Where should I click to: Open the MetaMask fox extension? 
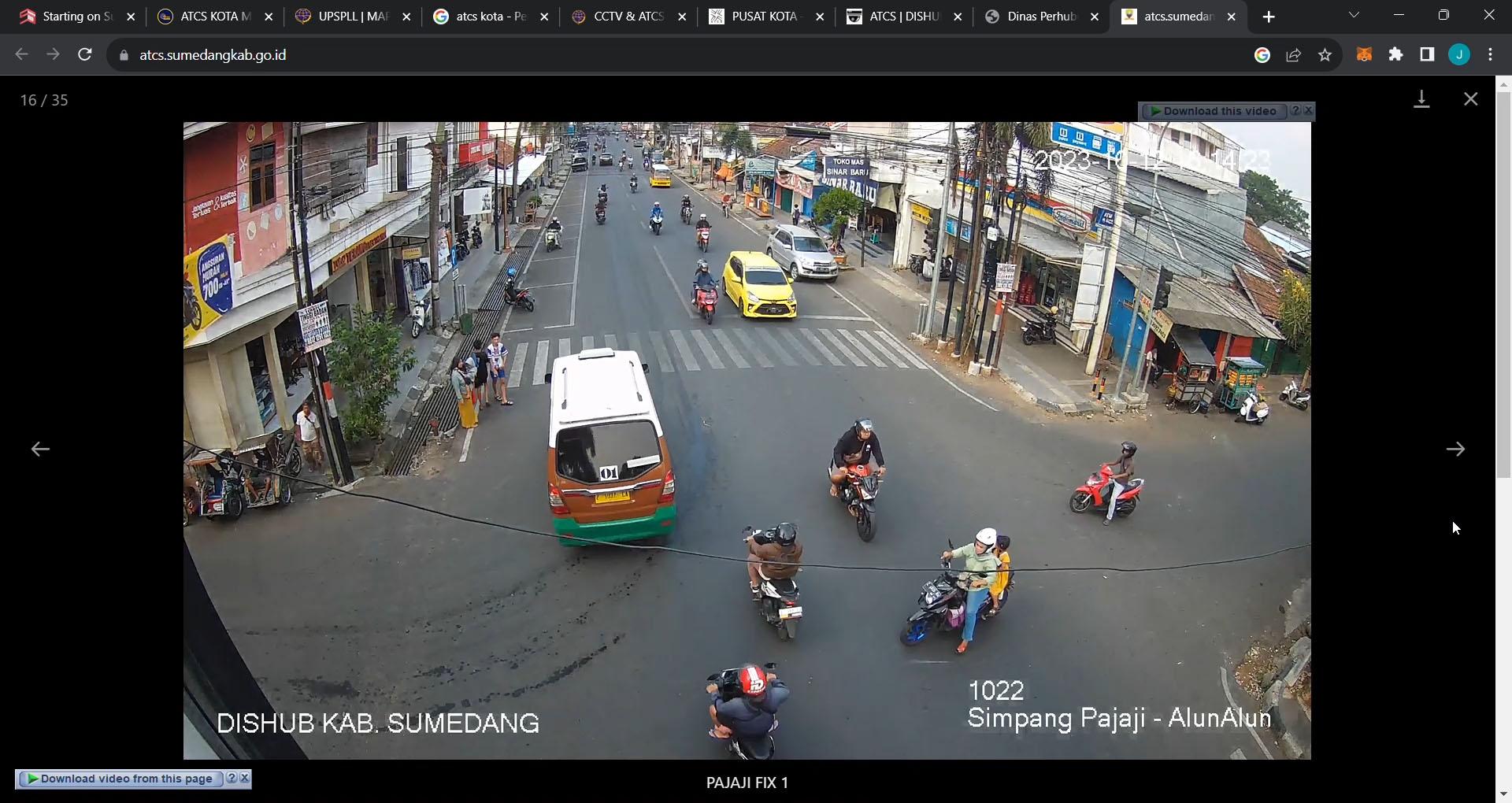tap(1364, 54)
